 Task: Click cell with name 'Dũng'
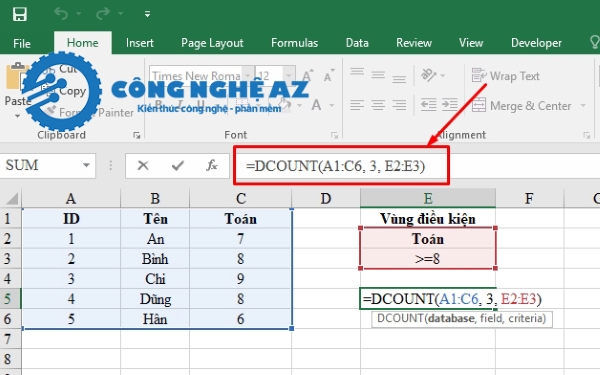(x=155, y=299)
